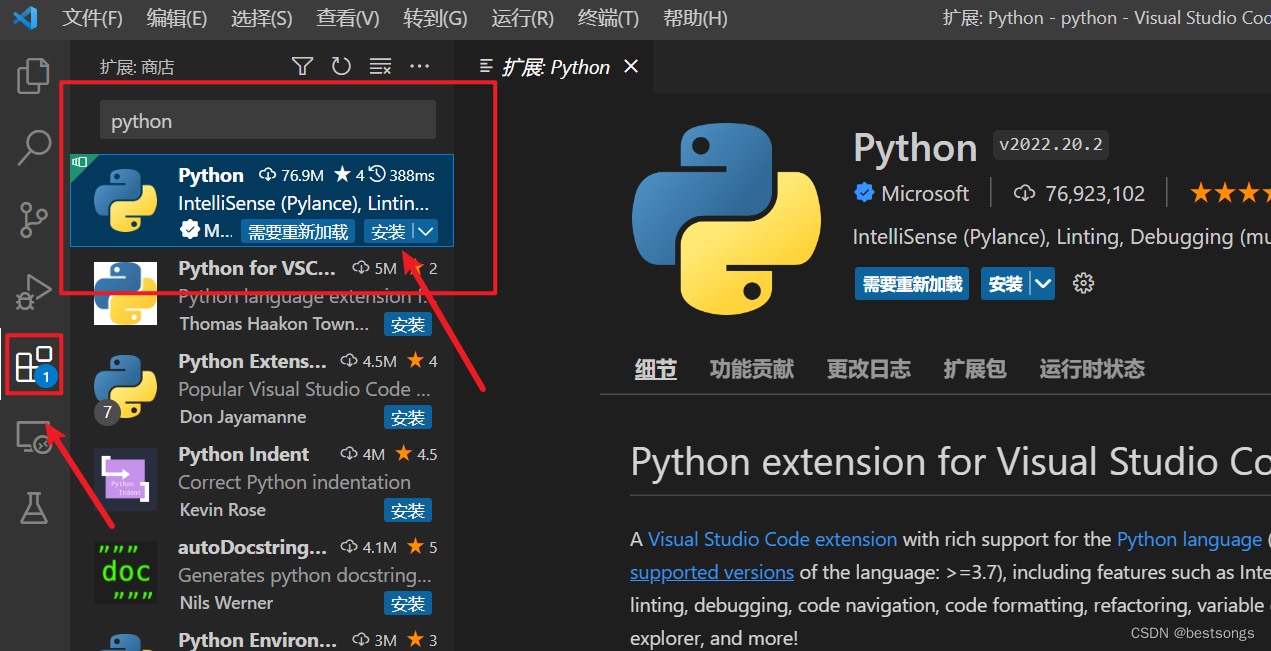Refresh the extensions list
The height and width of the screenshot is (651, 1271).
[x=341, y=66]
